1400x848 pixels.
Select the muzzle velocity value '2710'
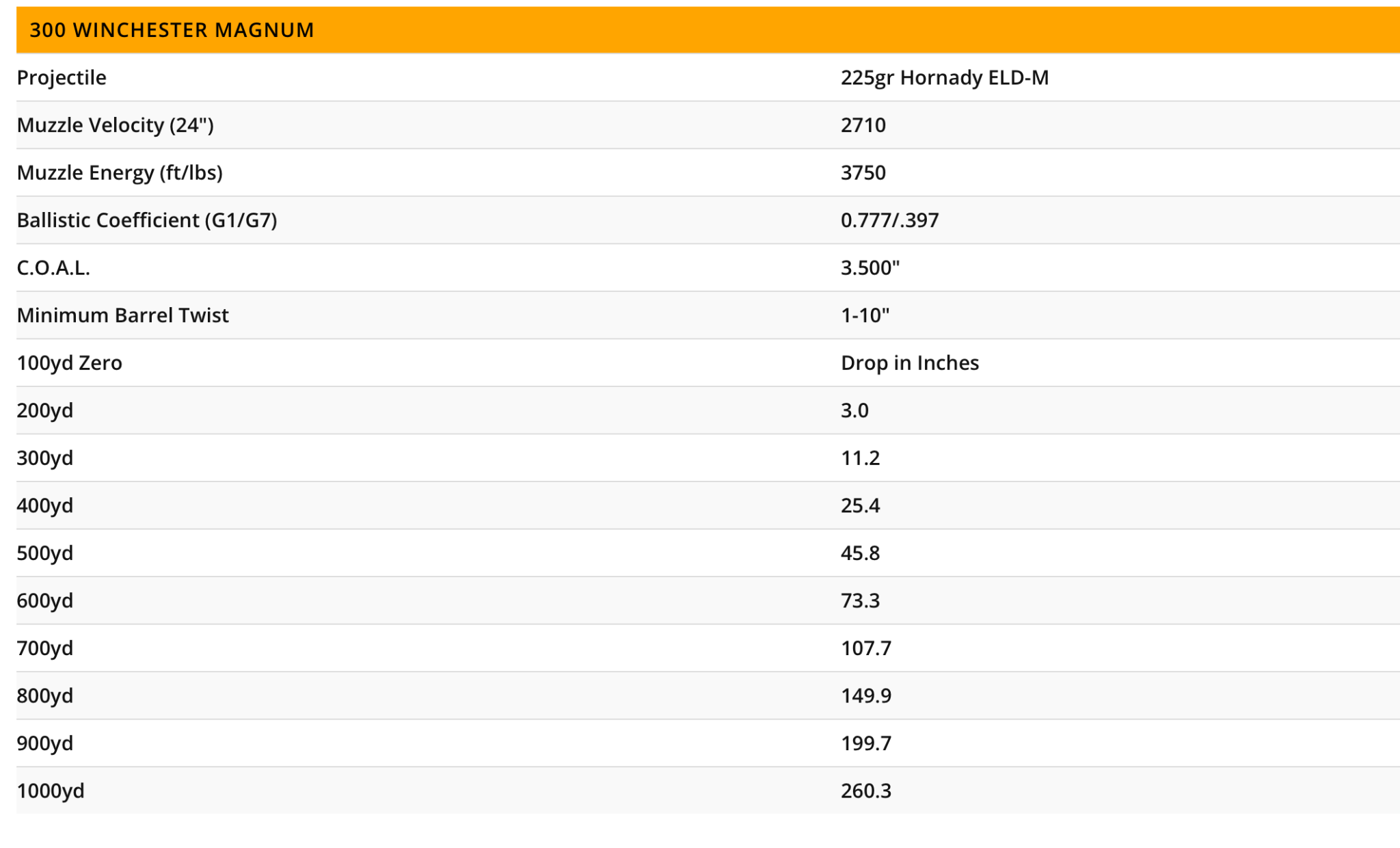[x=863, y=125]
